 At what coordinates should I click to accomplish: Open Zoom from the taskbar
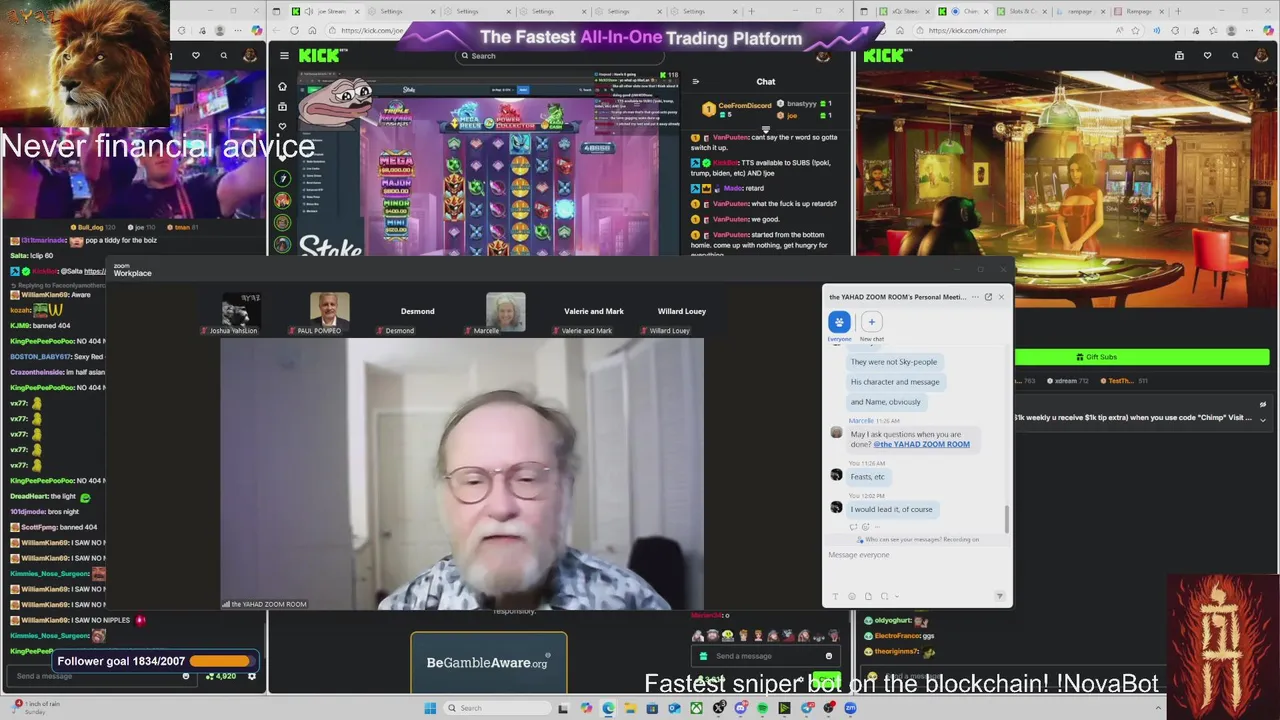tap(850, 708)
